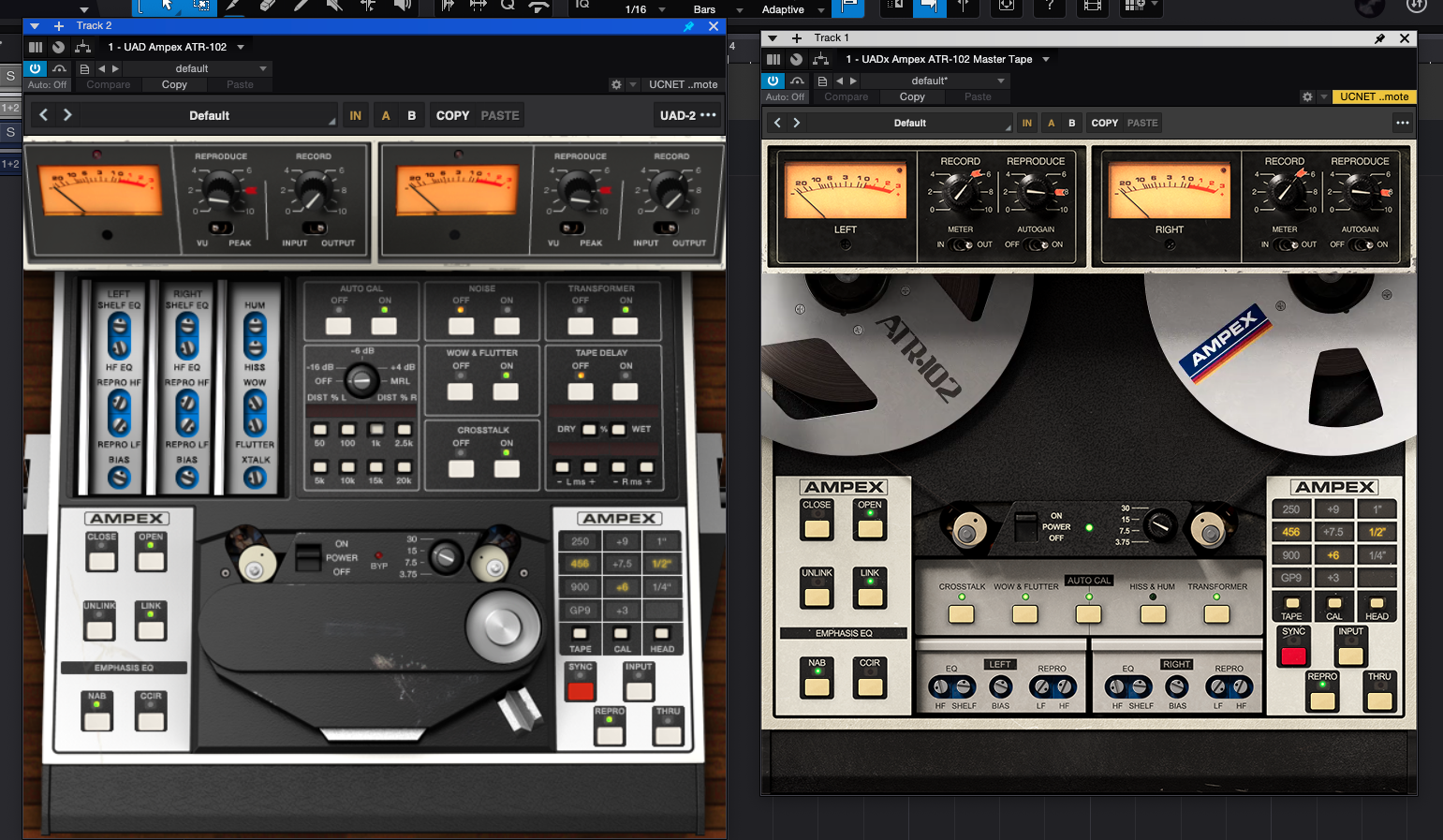Open the 'default' preset dropdown in Track 2
The image size is (1443, 840).
[x=199, y=68]
